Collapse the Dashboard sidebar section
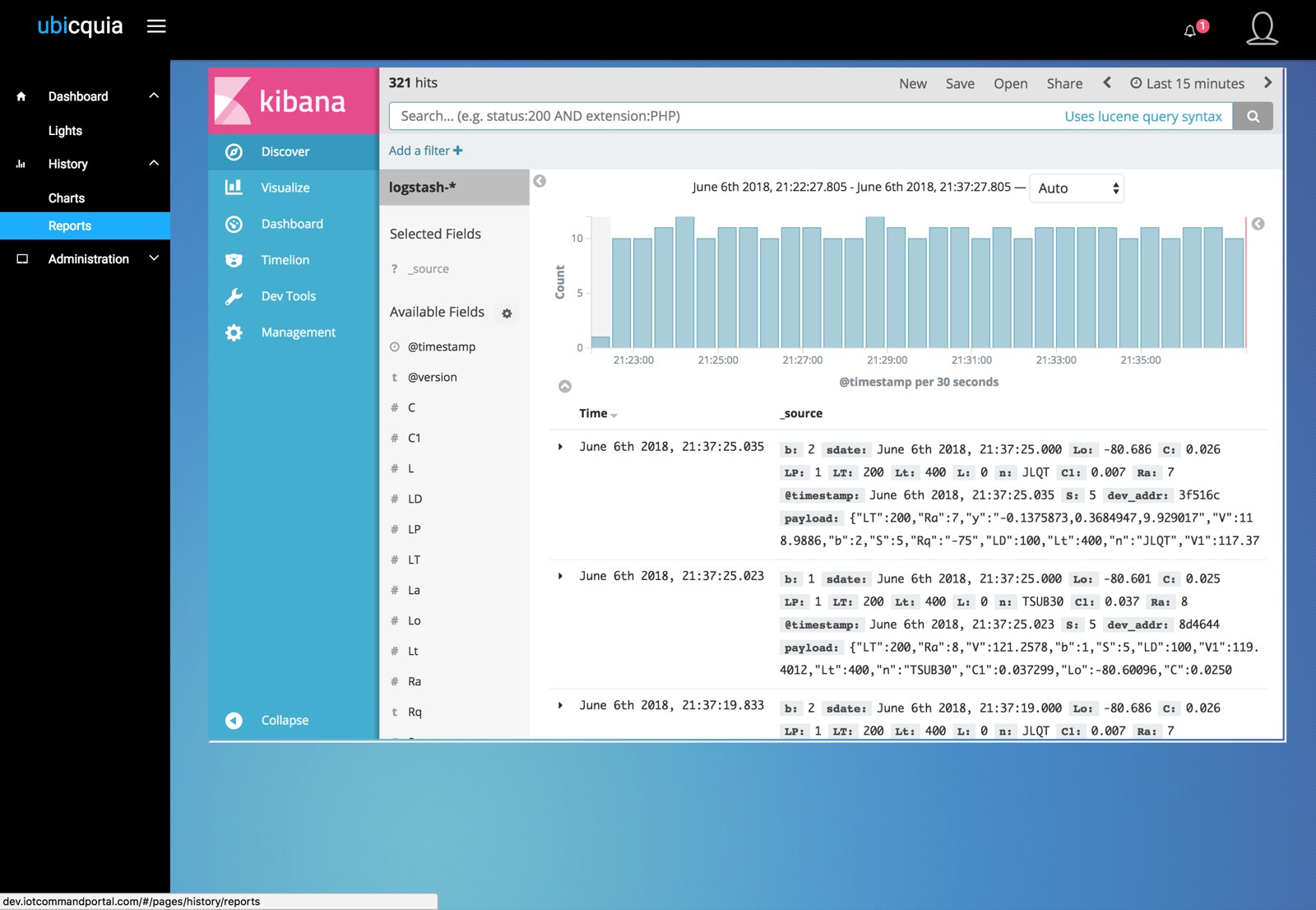This screenshot has height=910, width=1316. (154, 95)
